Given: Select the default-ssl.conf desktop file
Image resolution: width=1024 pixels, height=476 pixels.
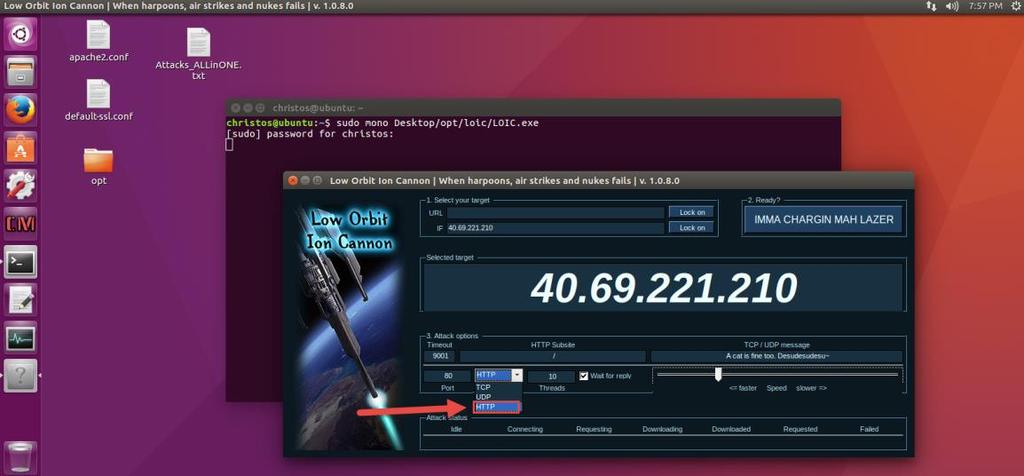Looking at the screenshot, I should (x=99, y=100).
